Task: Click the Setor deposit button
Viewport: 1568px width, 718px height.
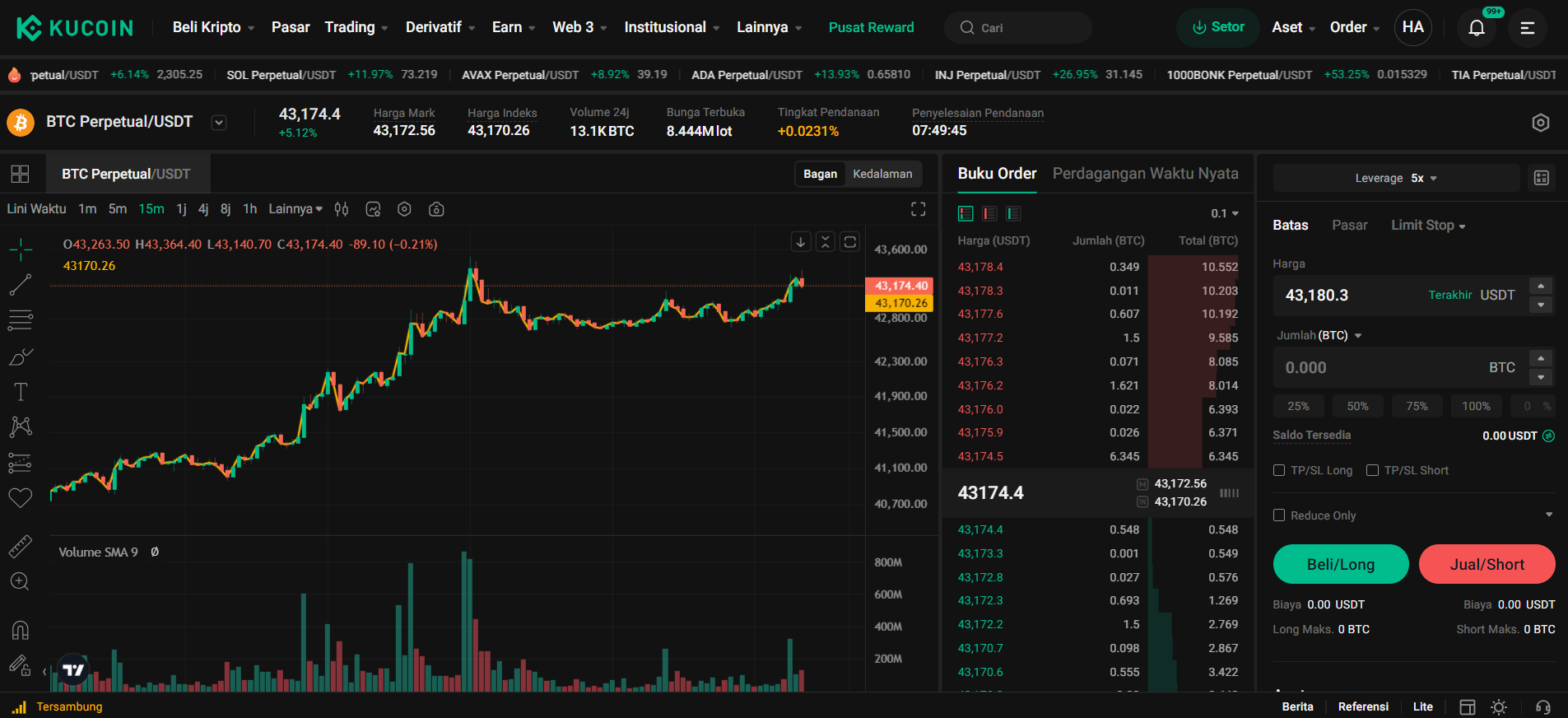Action: pyautogui.click(x=1218, y=27)
